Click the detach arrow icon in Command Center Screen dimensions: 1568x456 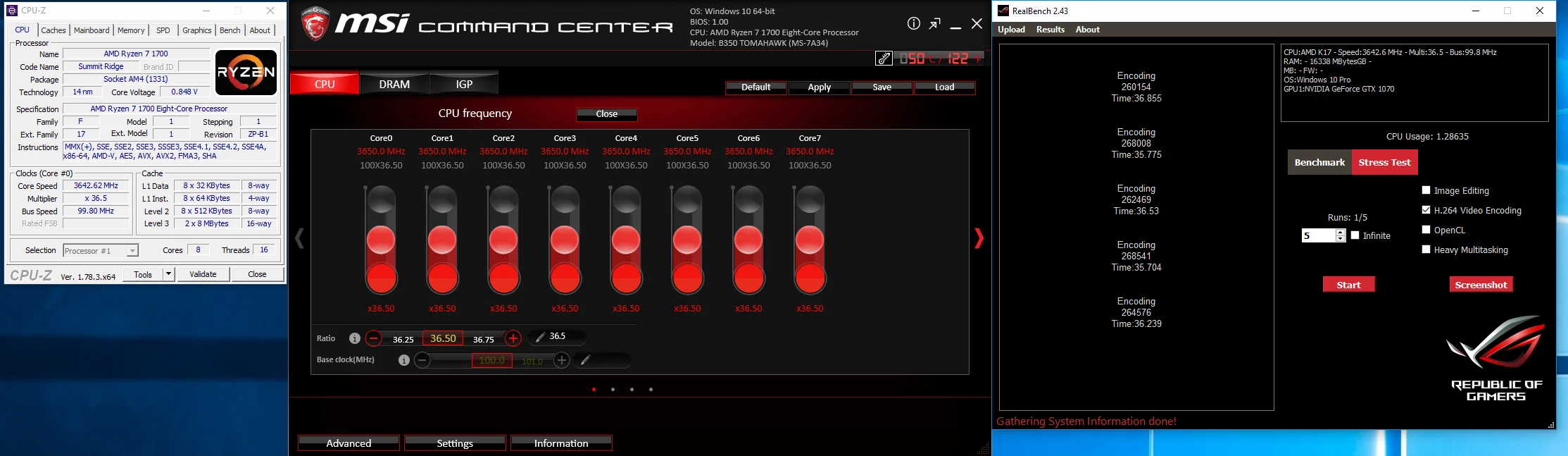point(934,23)
